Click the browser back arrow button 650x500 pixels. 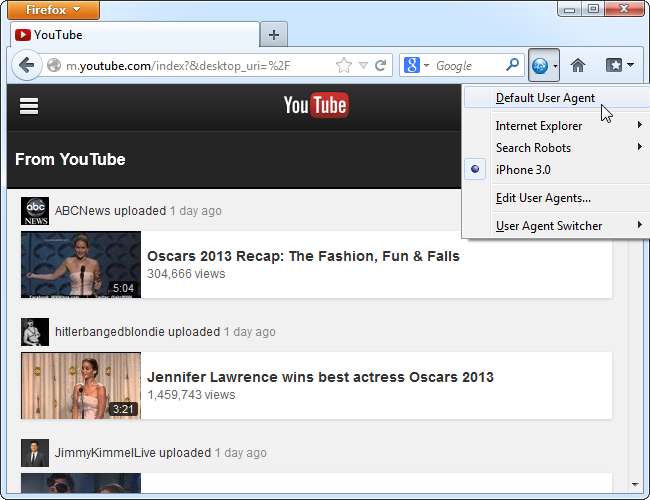pos(26,66)
